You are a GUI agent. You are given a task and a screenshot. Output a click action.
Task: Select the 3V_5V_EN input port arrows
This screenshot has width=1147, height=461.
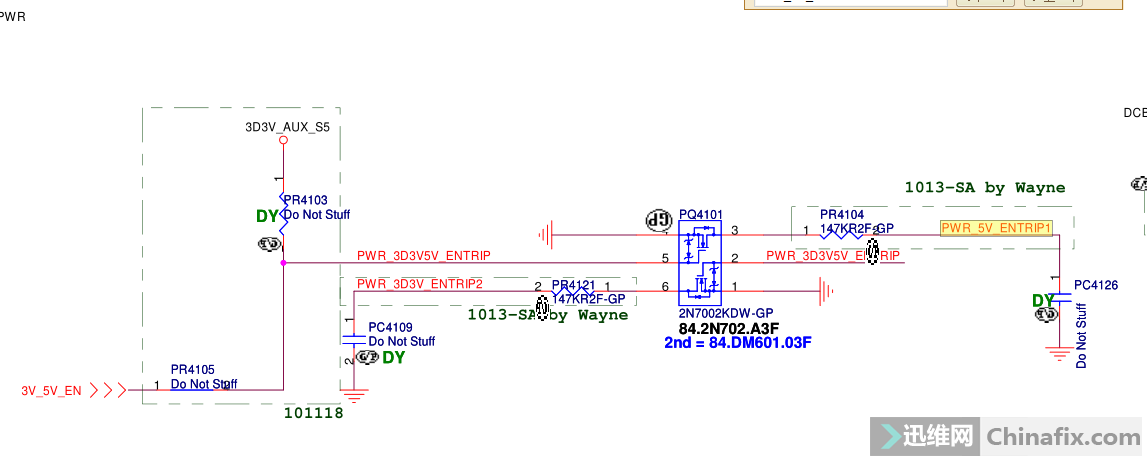pos(108,390)
